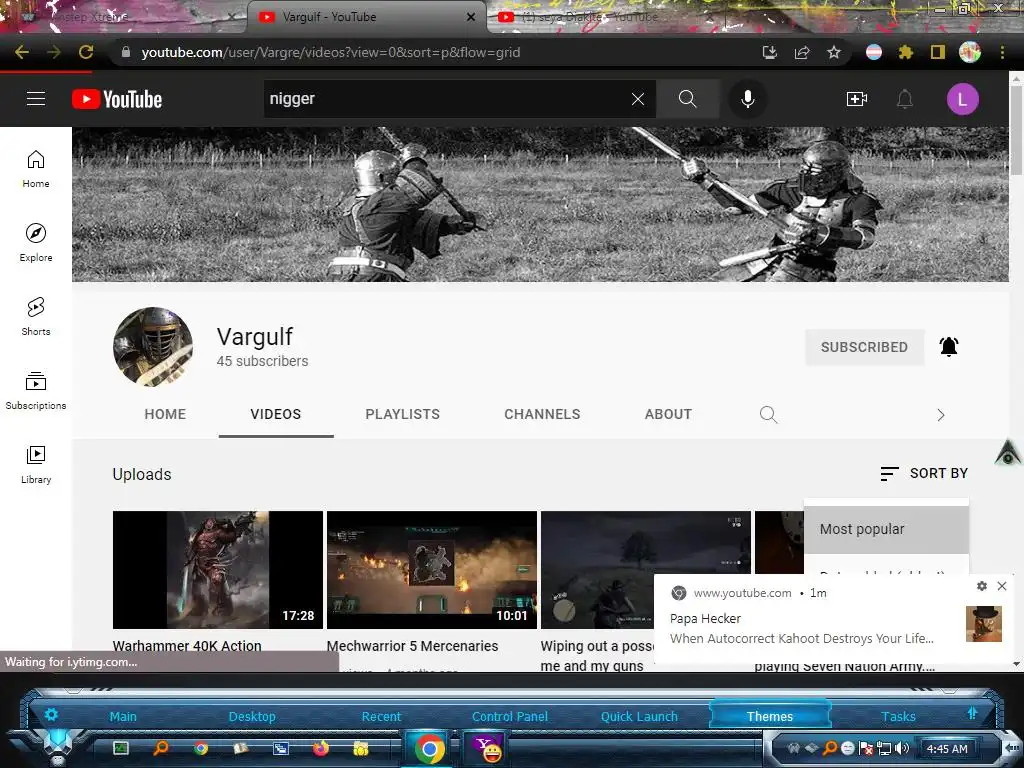Click the magnifier search button in the header
The height and width of the screenshot is (768, 1024).
click(x=687, y=99)
